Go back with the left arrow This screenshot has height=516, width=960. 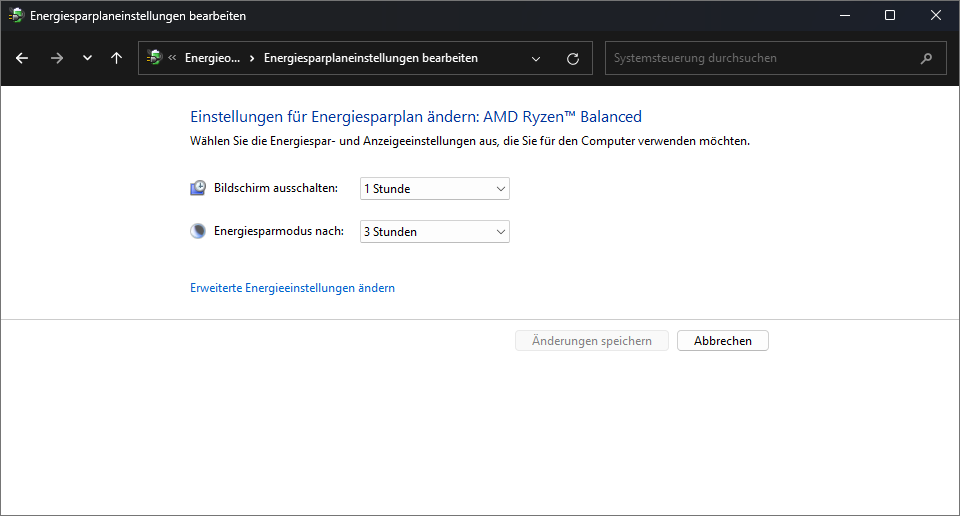(x=22, y=58)
